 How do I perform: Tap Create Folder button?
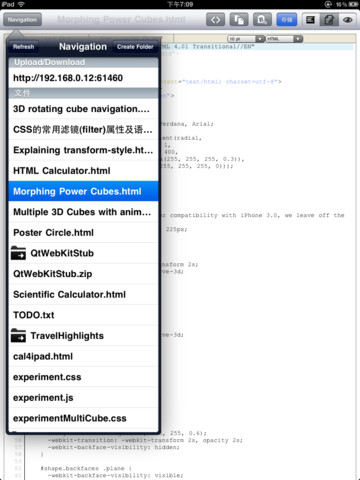point(135,47)
